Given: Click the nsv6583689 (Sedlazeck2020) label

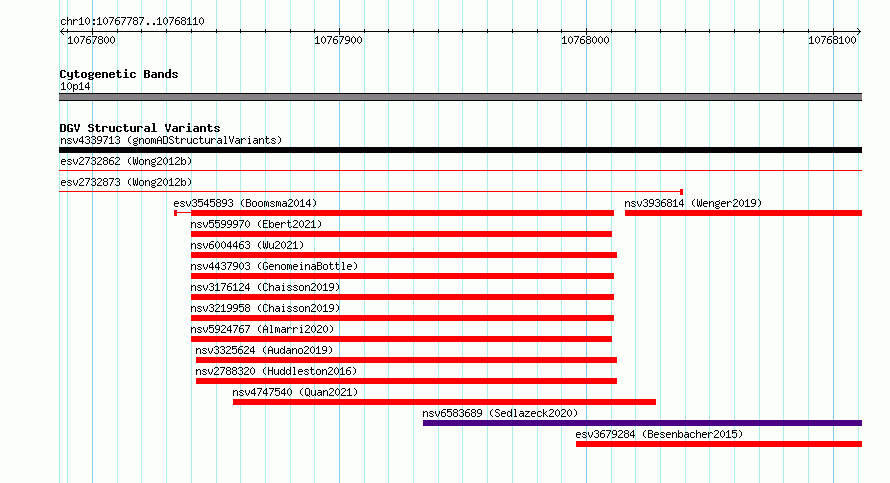Looking at the screenshot, I should pyautogui.click(x=500, y=413).
